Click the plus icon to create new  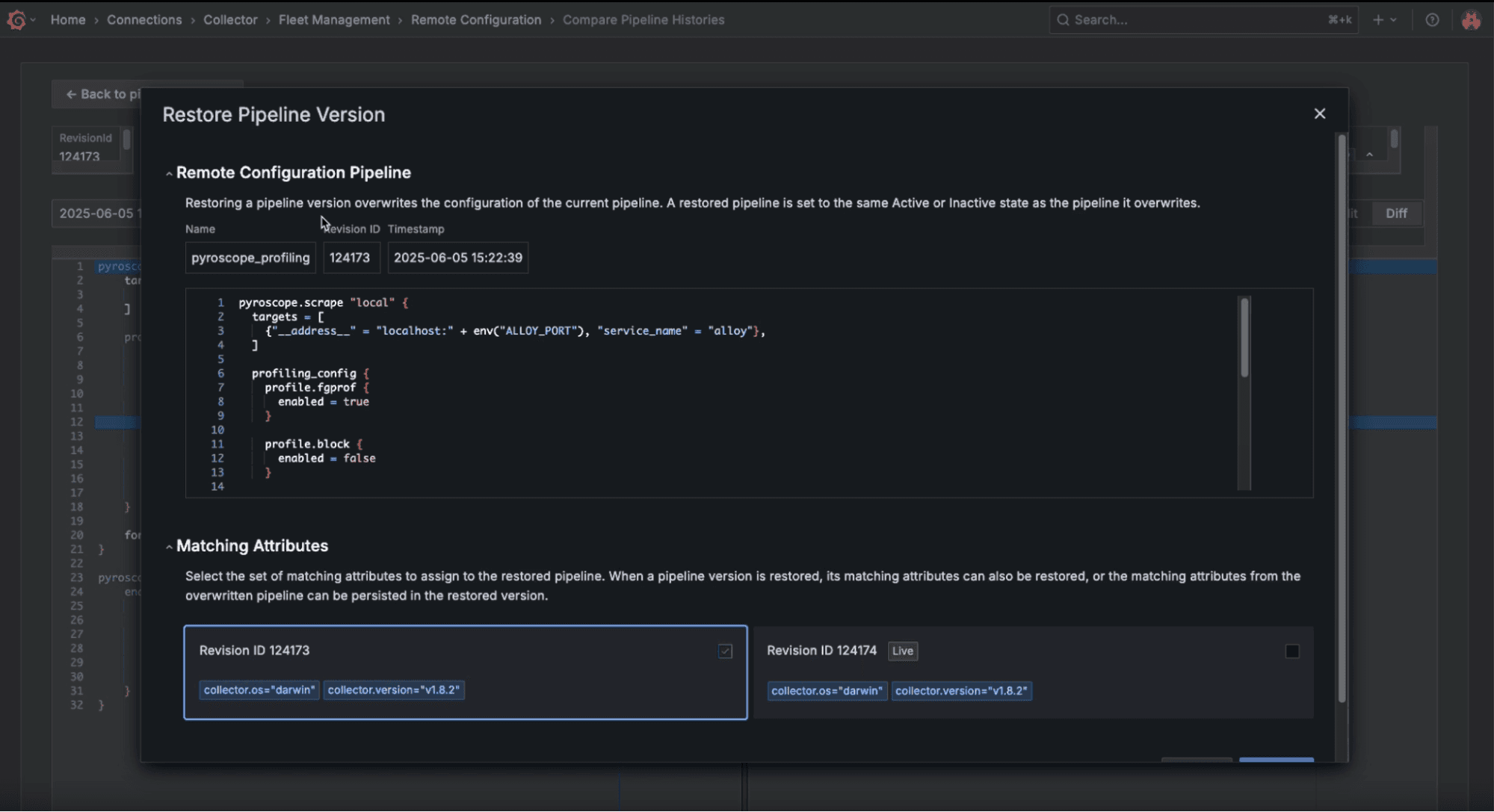point(1376,19)
